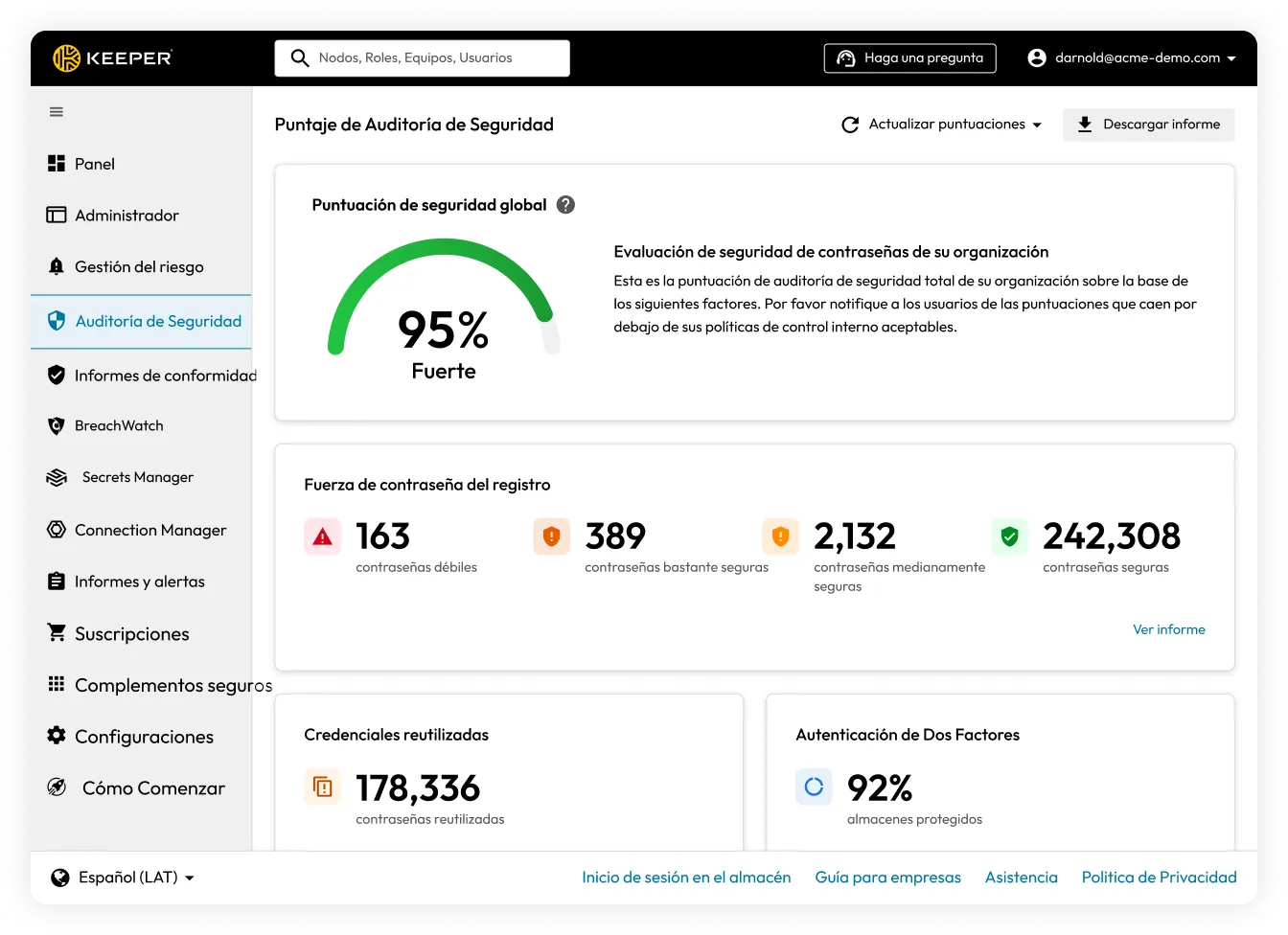Click the Administrador window icon
This screenshot has height=935, width=1288.
(57, 216)
